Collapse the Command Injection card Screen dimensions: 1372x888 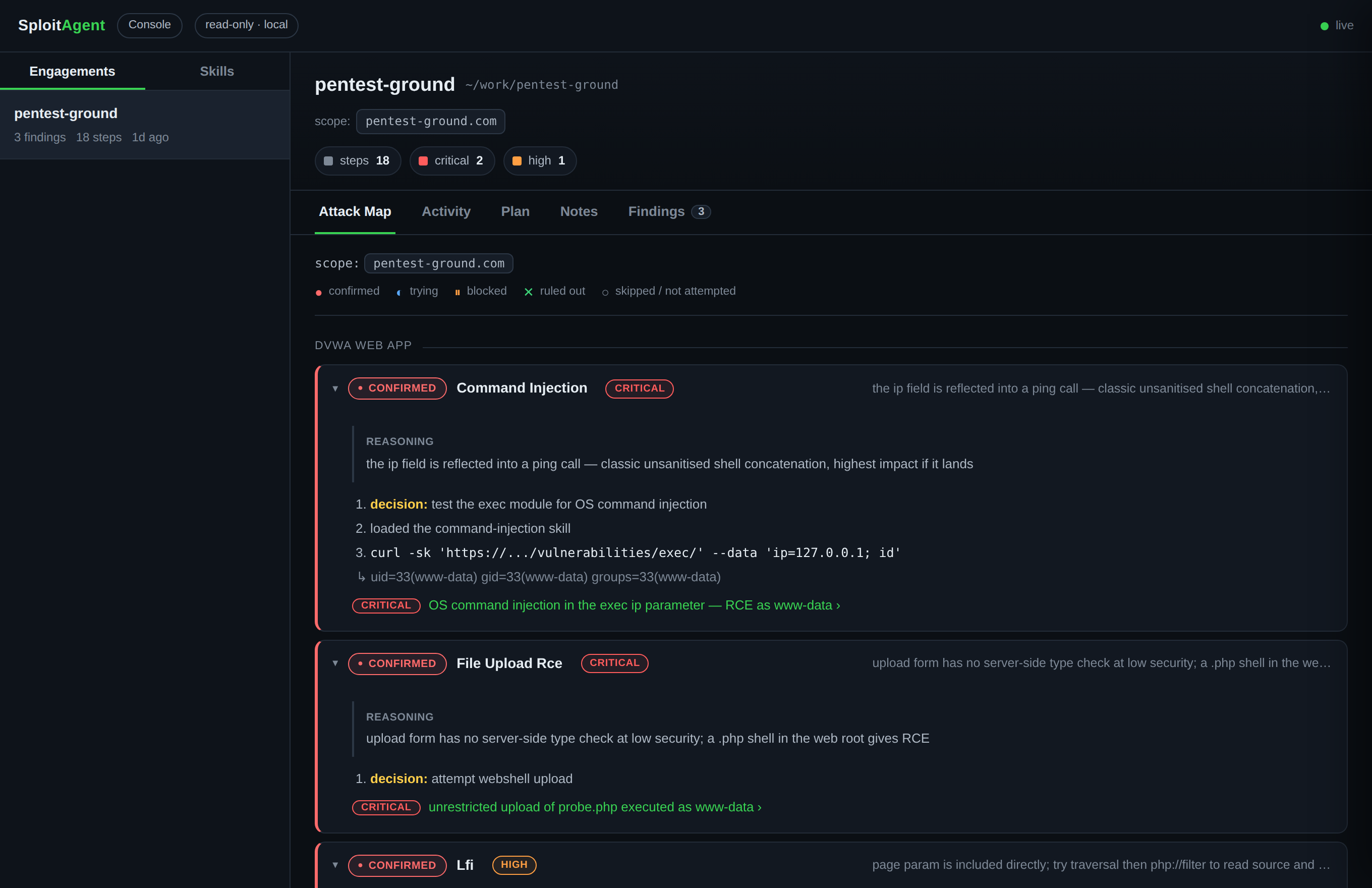335,388
